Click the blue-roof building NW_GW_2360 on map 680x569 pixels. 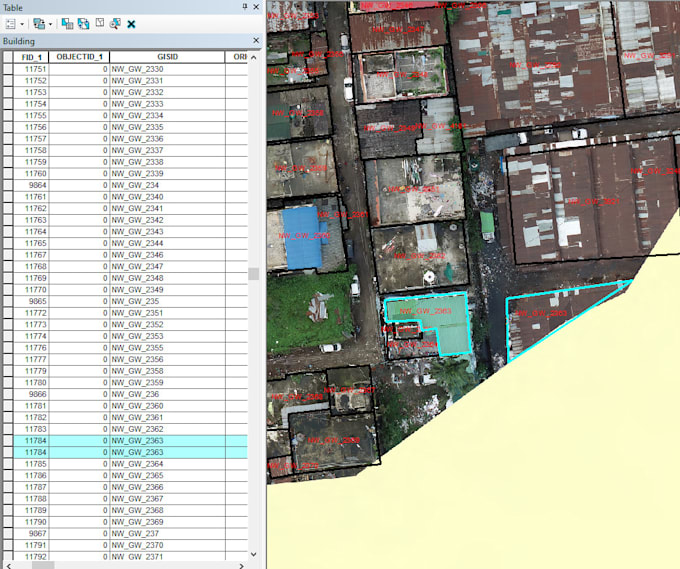click(x=302, y=238)
